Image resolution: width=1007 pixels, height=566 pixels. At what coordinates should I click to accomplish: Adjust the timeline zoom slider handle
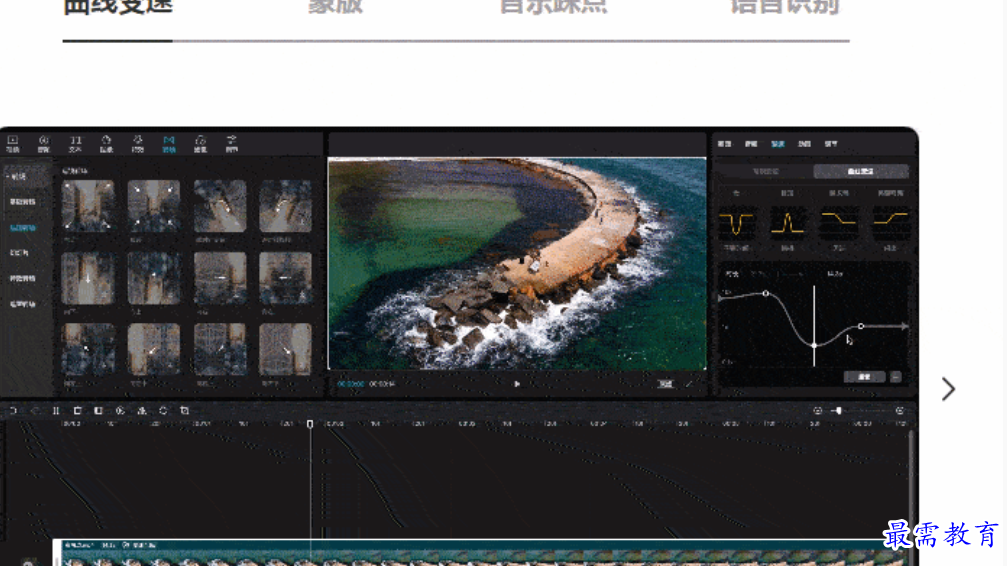point(837,411)
